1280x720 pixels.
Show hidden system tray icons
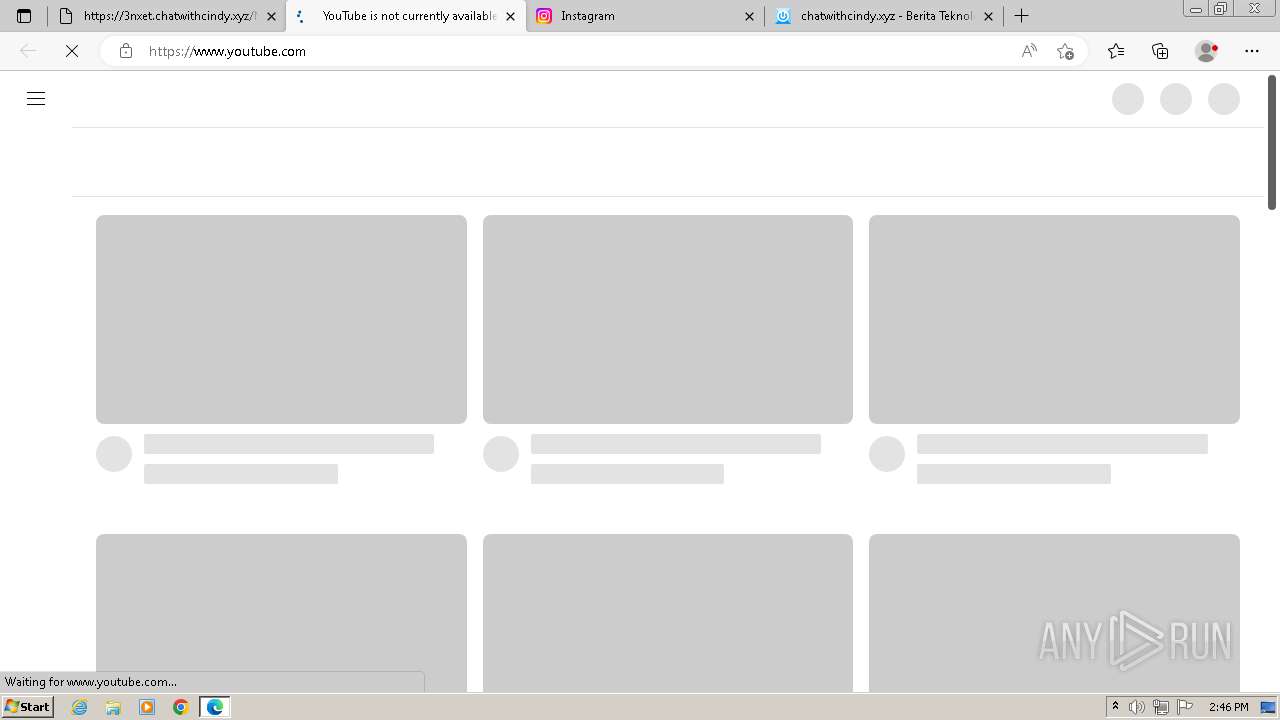1115,707
